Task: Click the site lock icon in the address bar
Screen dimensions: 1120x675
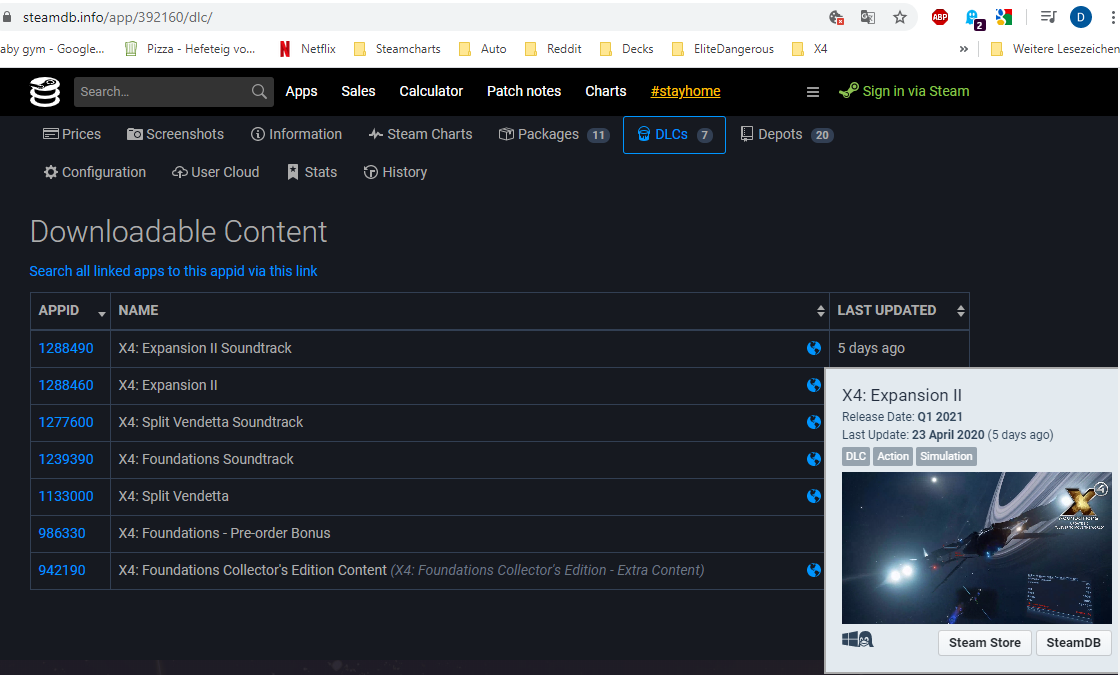Action: click(7, 17)
